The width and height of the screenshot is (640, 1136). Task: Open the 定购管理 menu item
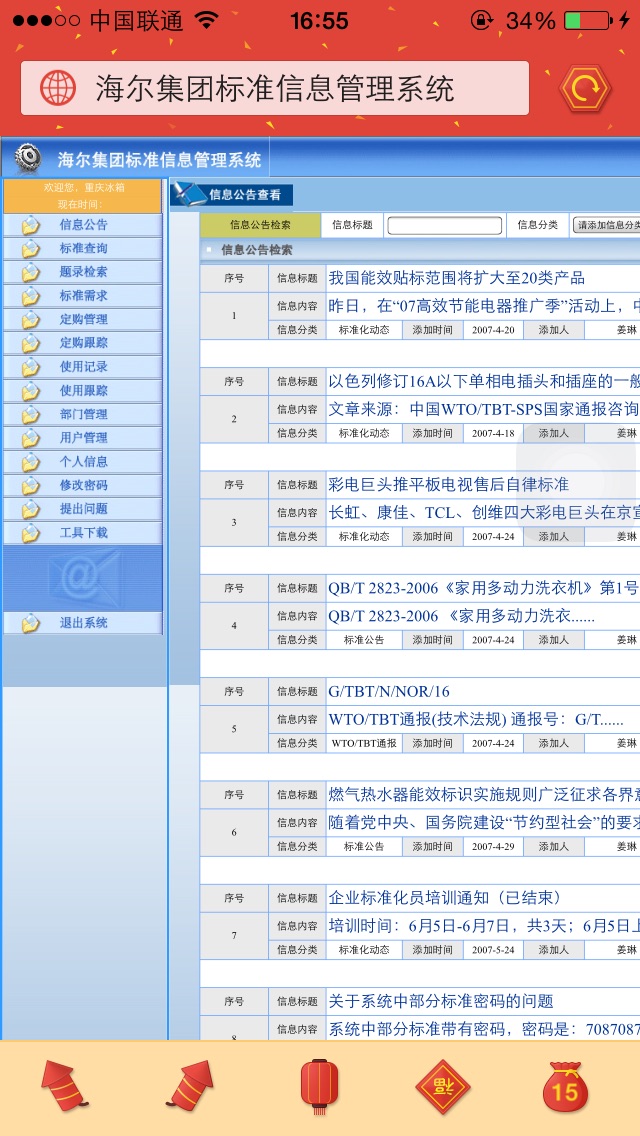point(83,320)
